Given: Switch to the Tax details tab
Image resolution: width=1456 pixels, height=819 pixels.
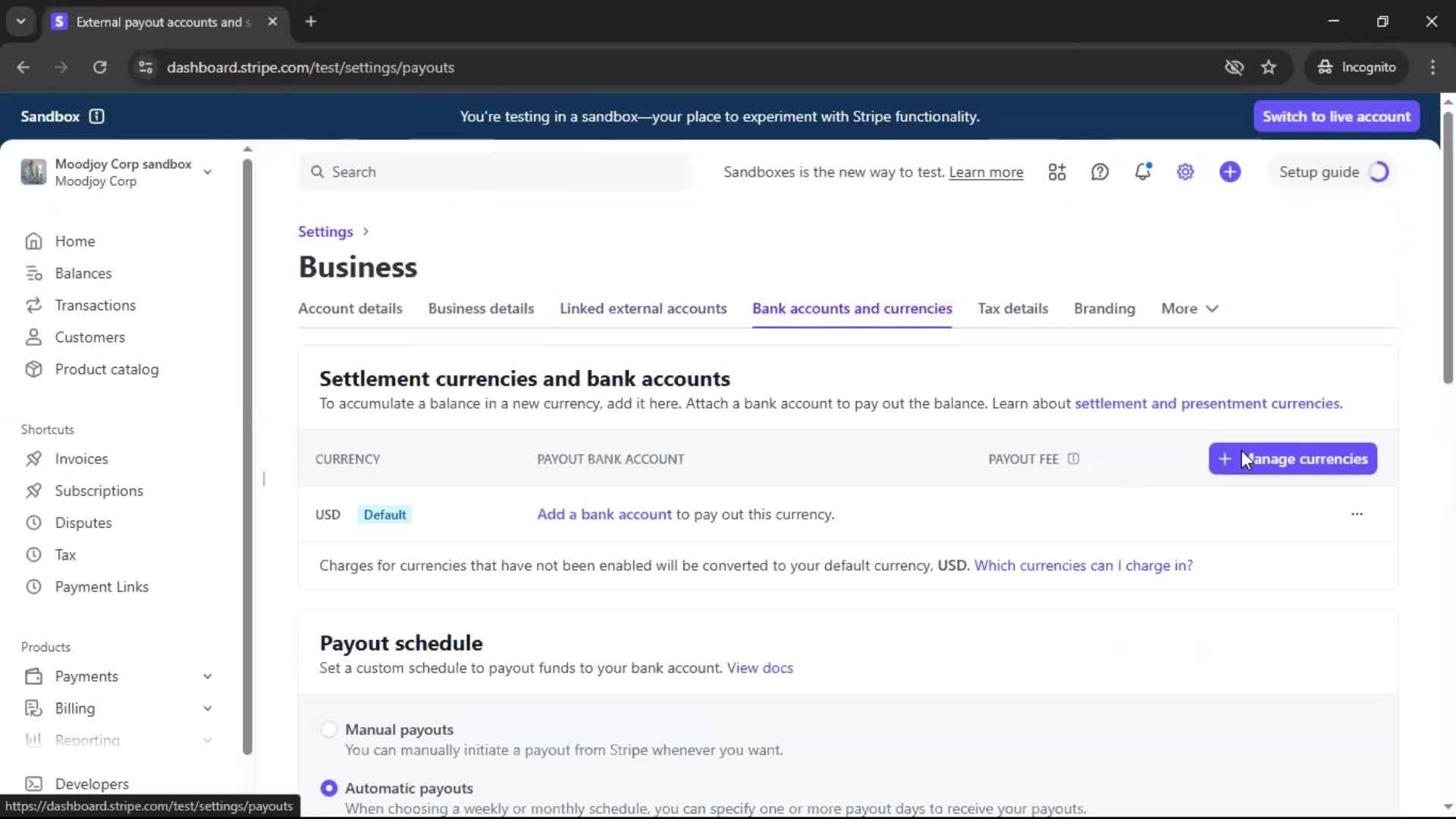Looking at the screenshot, I should pos(1012,309).
